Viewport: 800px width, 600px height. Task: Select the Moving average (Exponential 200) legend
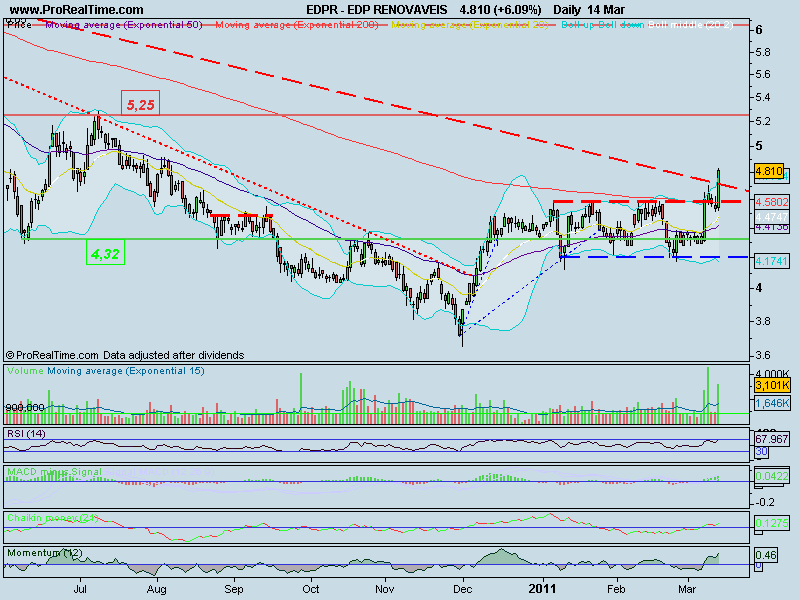click(x=297, y=24)
